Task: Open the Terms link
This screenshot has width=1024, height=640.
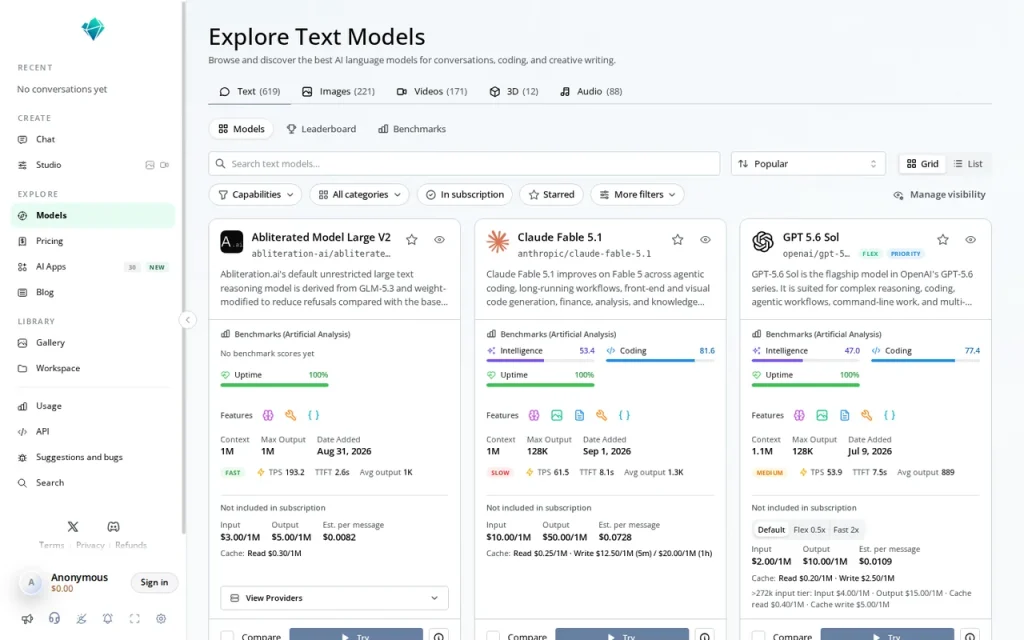Action: pos(52,545)
